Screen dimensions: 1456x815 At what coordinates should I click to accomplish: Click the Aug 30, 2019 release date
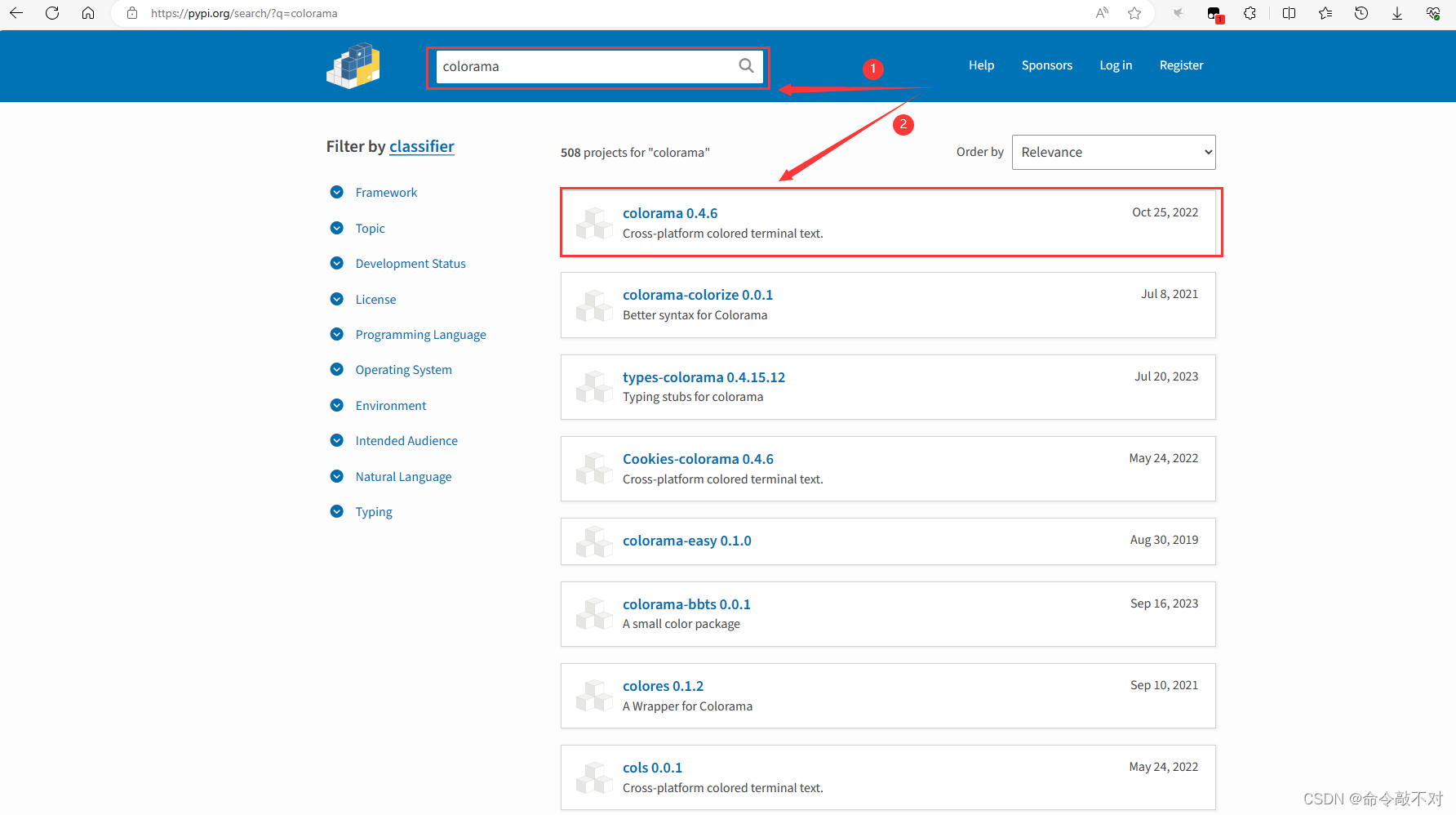coord(1164,540)
